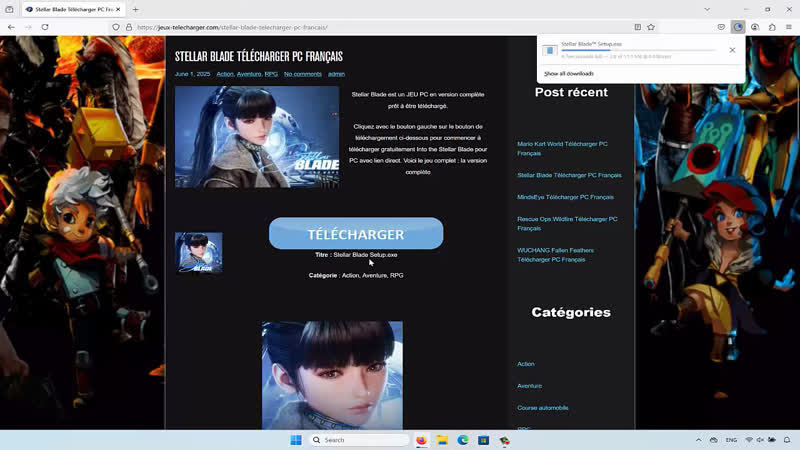
Task: Open the Action category tag link
Action: (225, 74)
